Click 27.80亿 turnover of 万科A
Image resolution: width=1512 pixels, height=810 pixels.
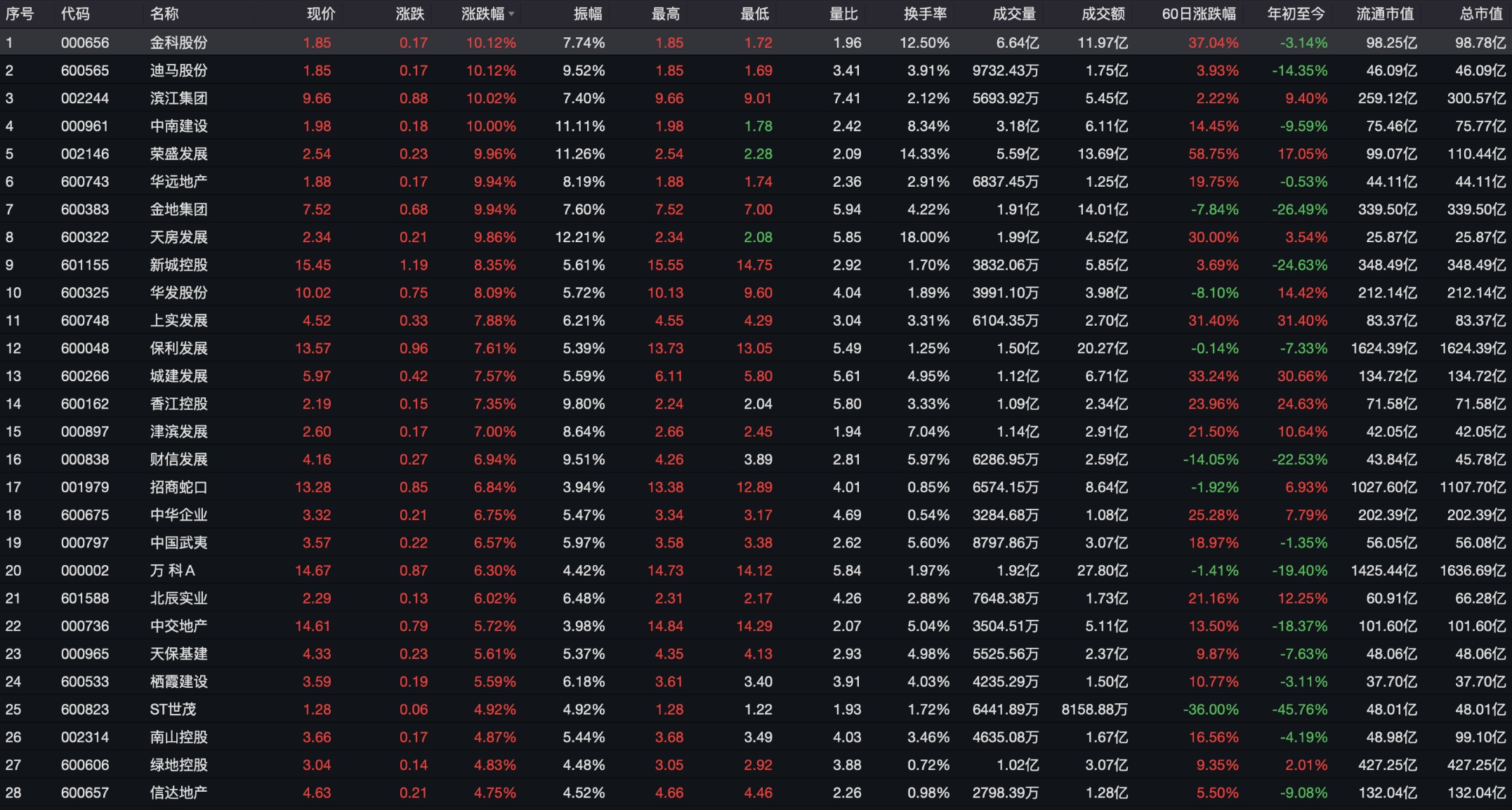pyautogui.click(x=1103, y=571)
